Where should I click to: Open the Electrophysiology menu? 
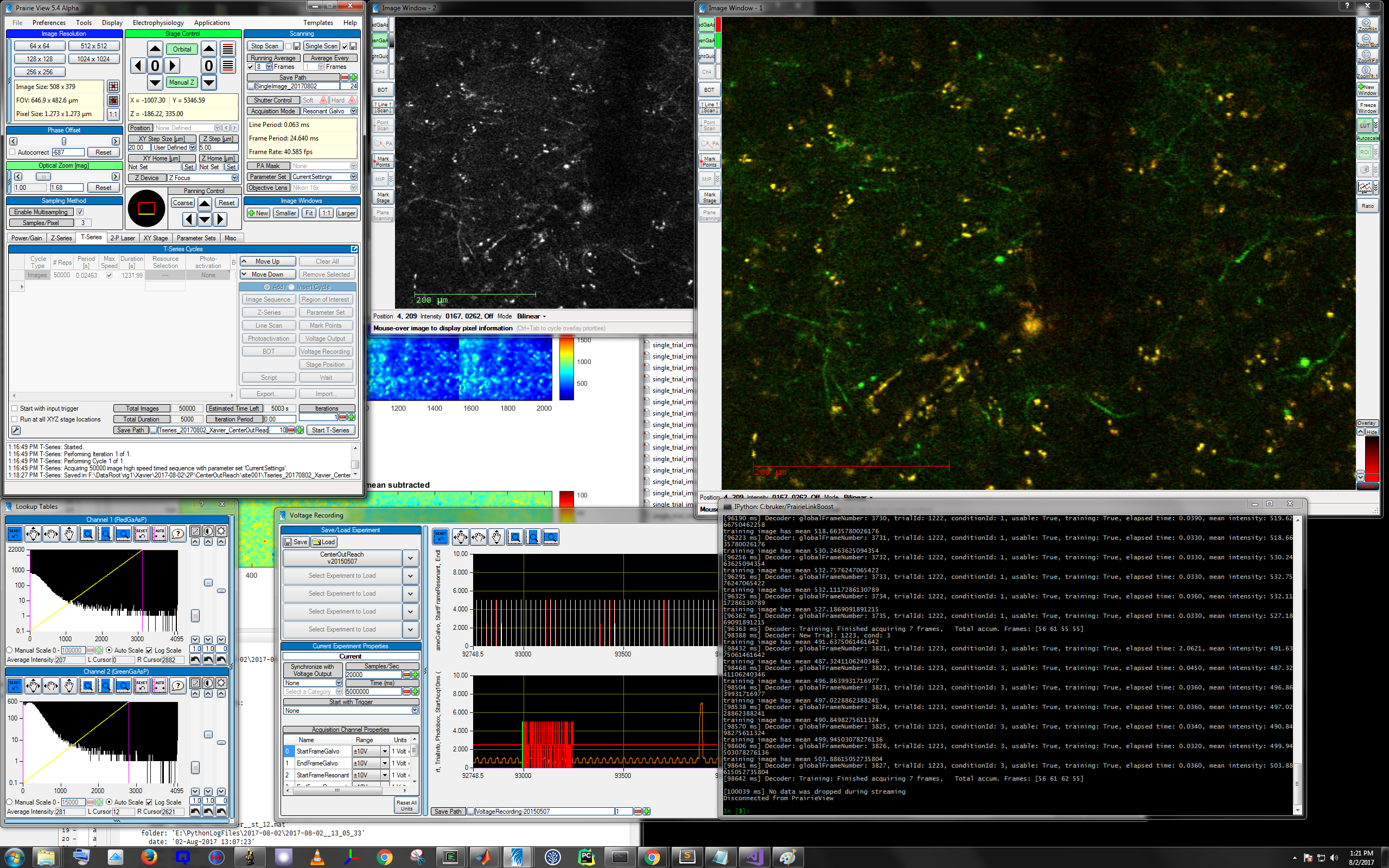158,23
